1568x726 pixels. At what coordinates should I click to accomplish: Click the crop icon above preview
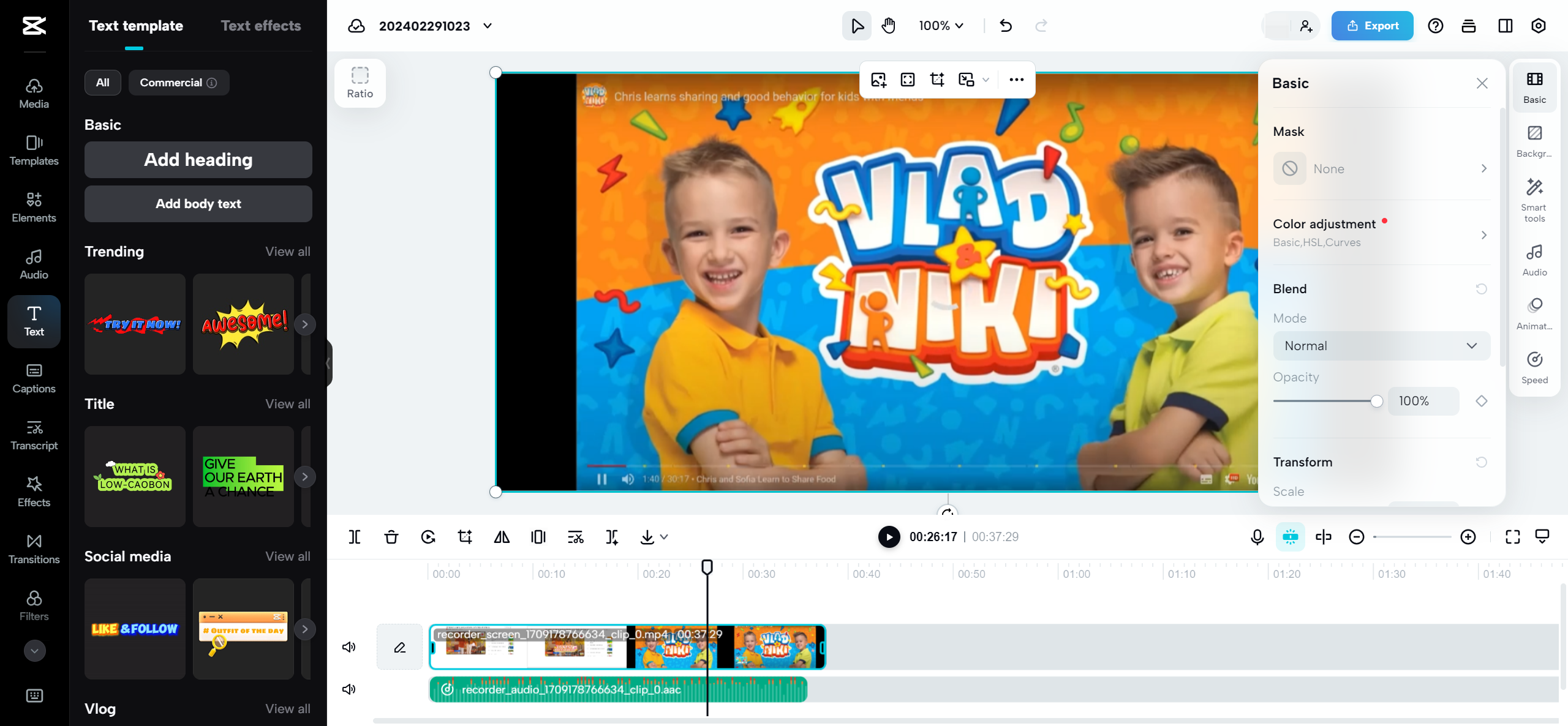[937, 80]
